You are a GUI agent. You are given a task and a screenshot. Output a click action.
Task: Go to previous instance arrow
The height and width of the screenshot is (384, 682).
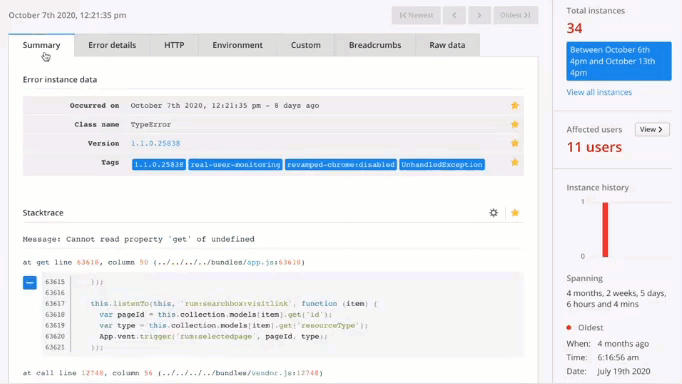[x=454, y=15]
